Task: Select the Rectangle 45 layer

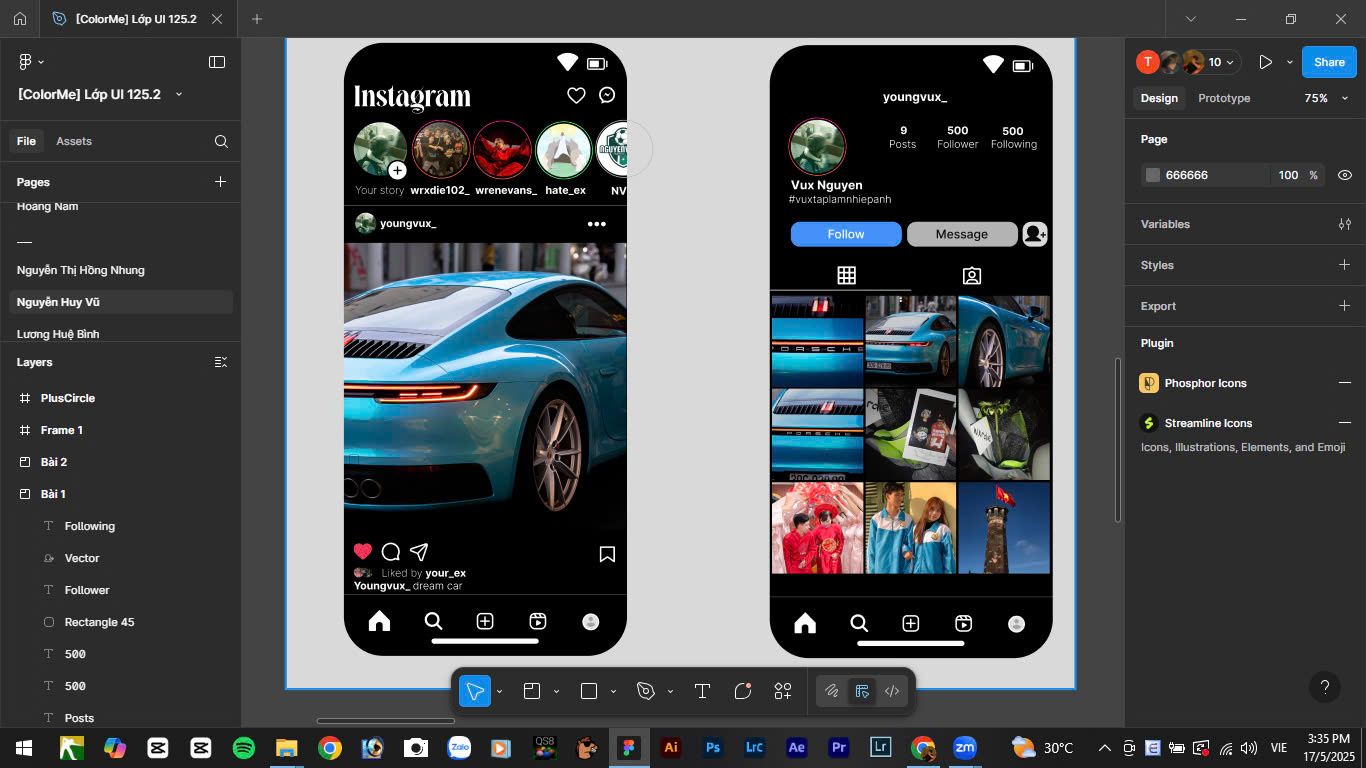Action: (99, 622)
